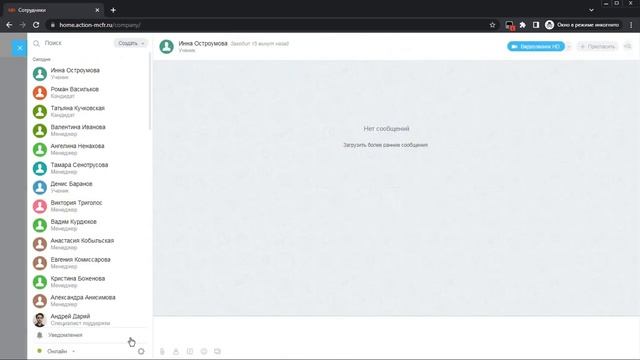
Task: Click contact list scrollbar
Action: [x=150, y=92]
